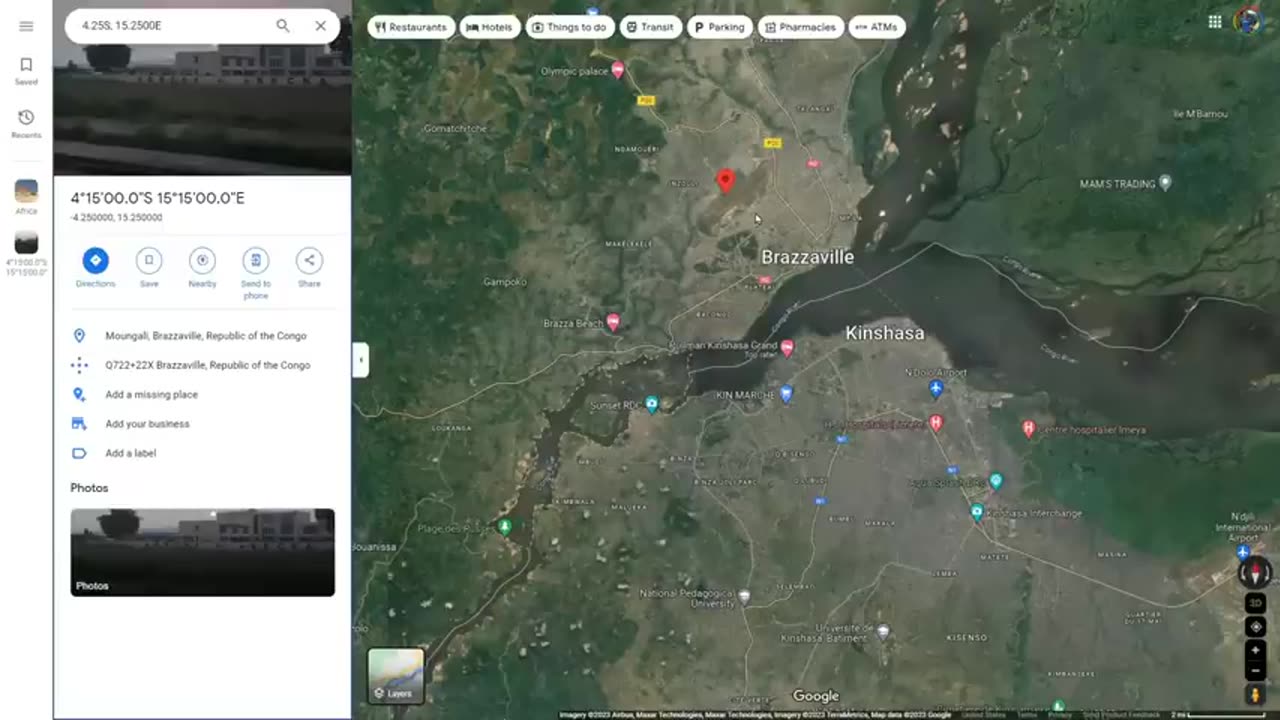Click the Sunset RDC pin

(652, 404)
